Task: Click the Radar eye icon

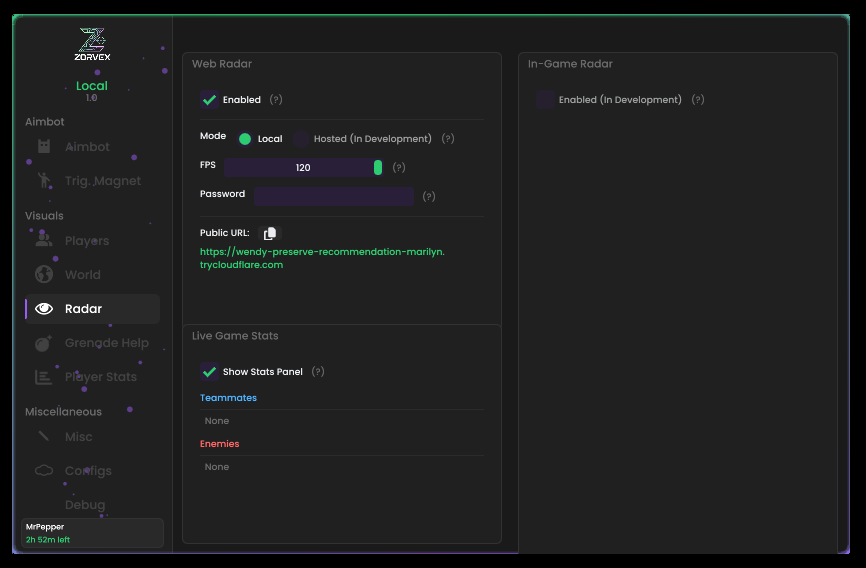Action: (44, 309)
